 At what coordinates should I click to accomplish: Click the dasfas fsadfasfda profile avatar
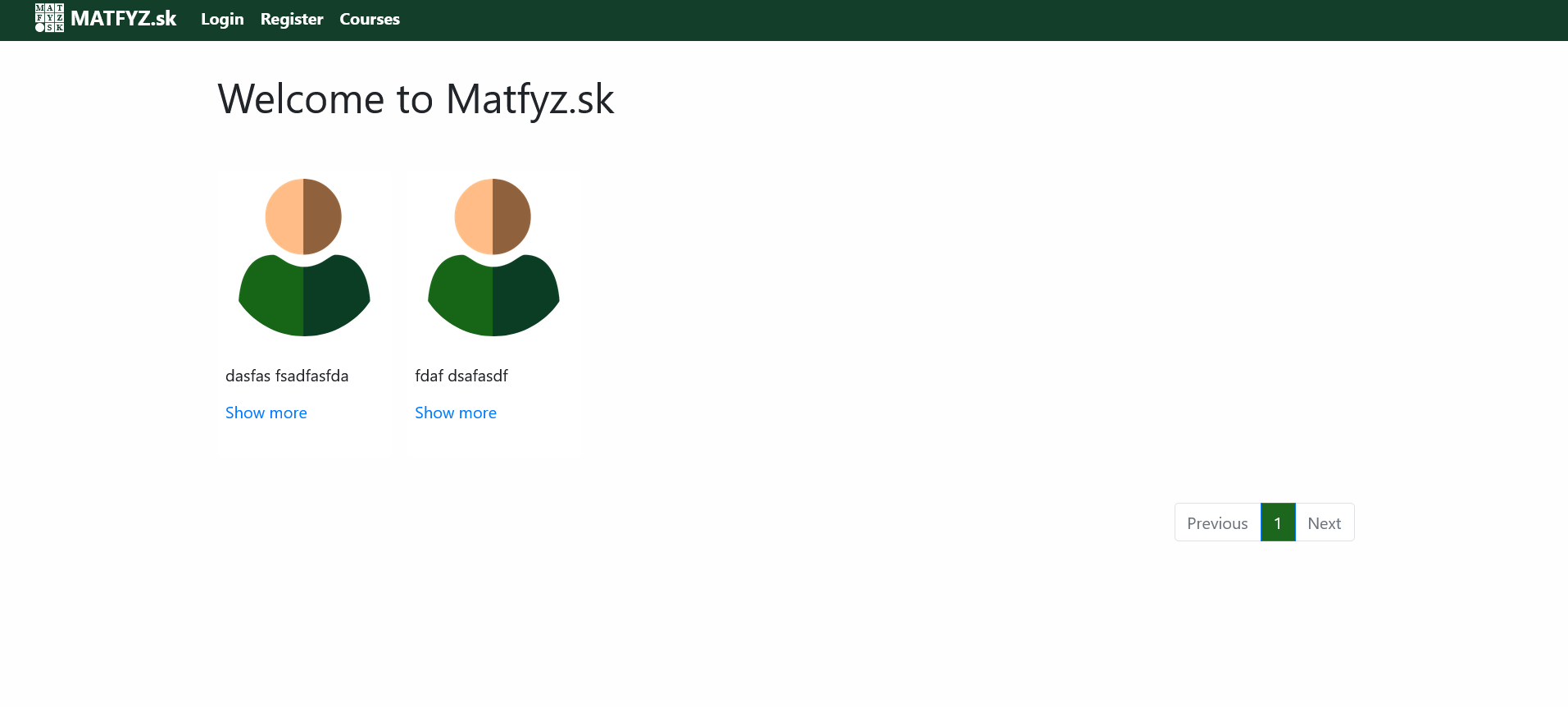[x=304, y=257]
